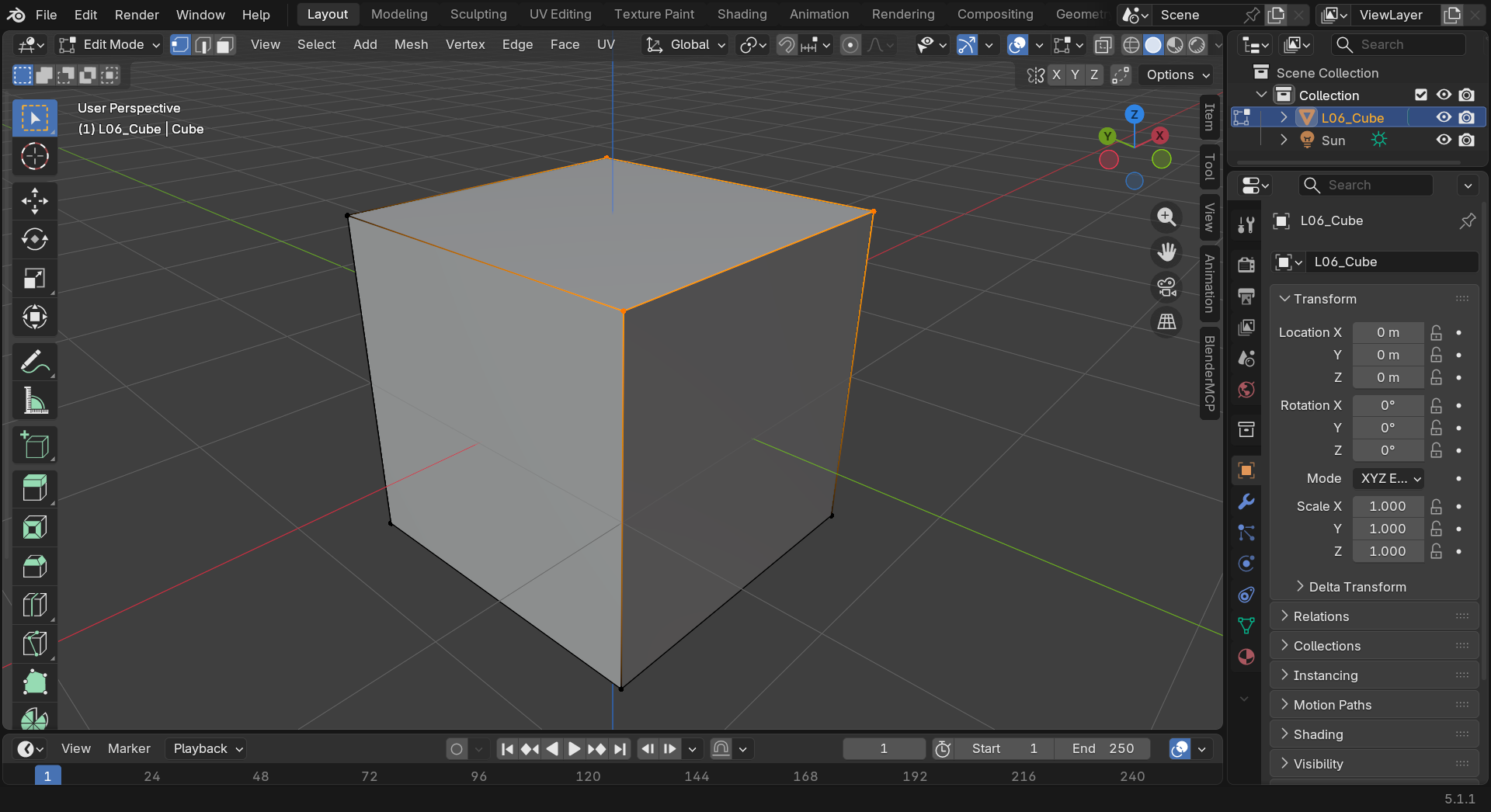The image size is (1491, 812).
Task: Select the Poly Build tool
Action: click(35, 683)
